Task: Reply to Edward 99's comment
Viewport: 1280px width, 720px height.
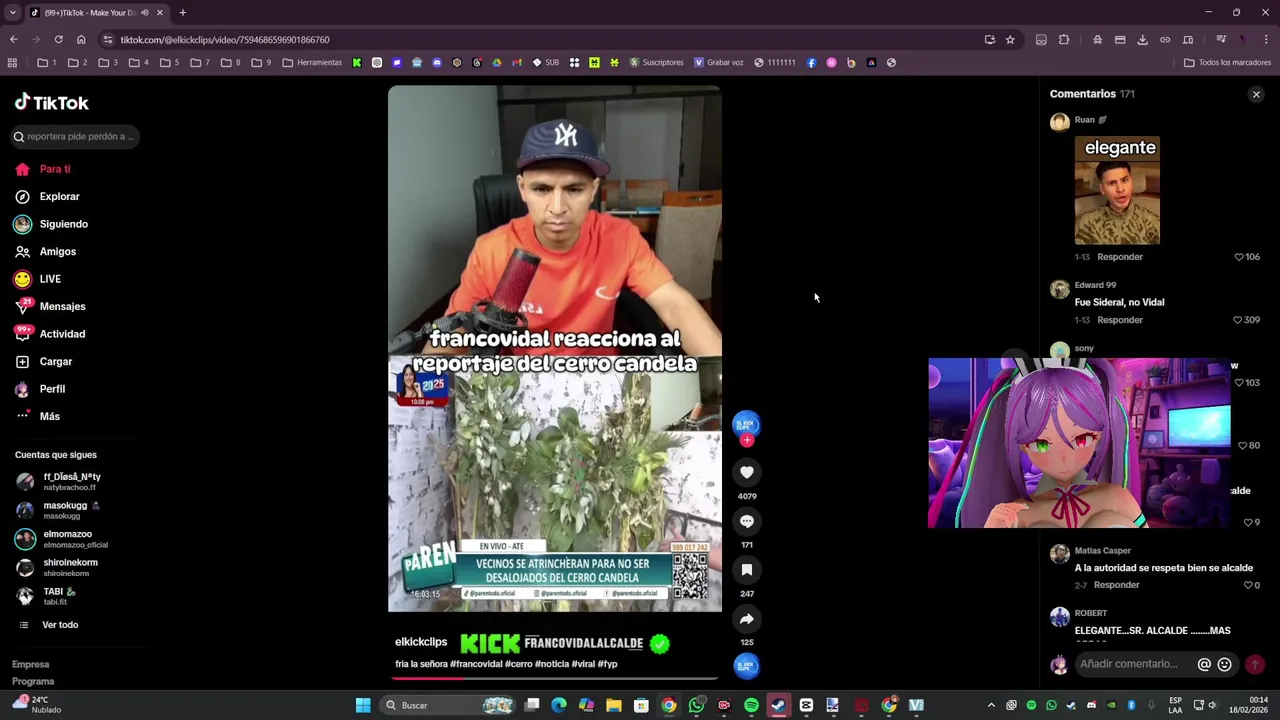Action: coord(1119,320)
